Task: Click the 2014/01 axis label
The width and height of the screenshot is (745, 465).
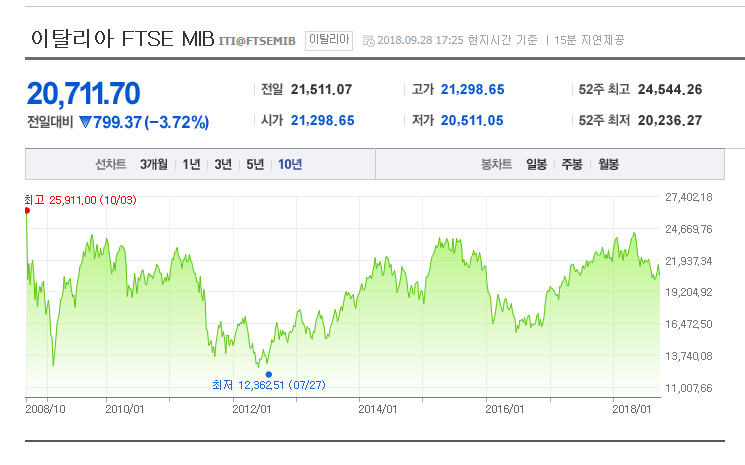Action: tap(378, 409)
